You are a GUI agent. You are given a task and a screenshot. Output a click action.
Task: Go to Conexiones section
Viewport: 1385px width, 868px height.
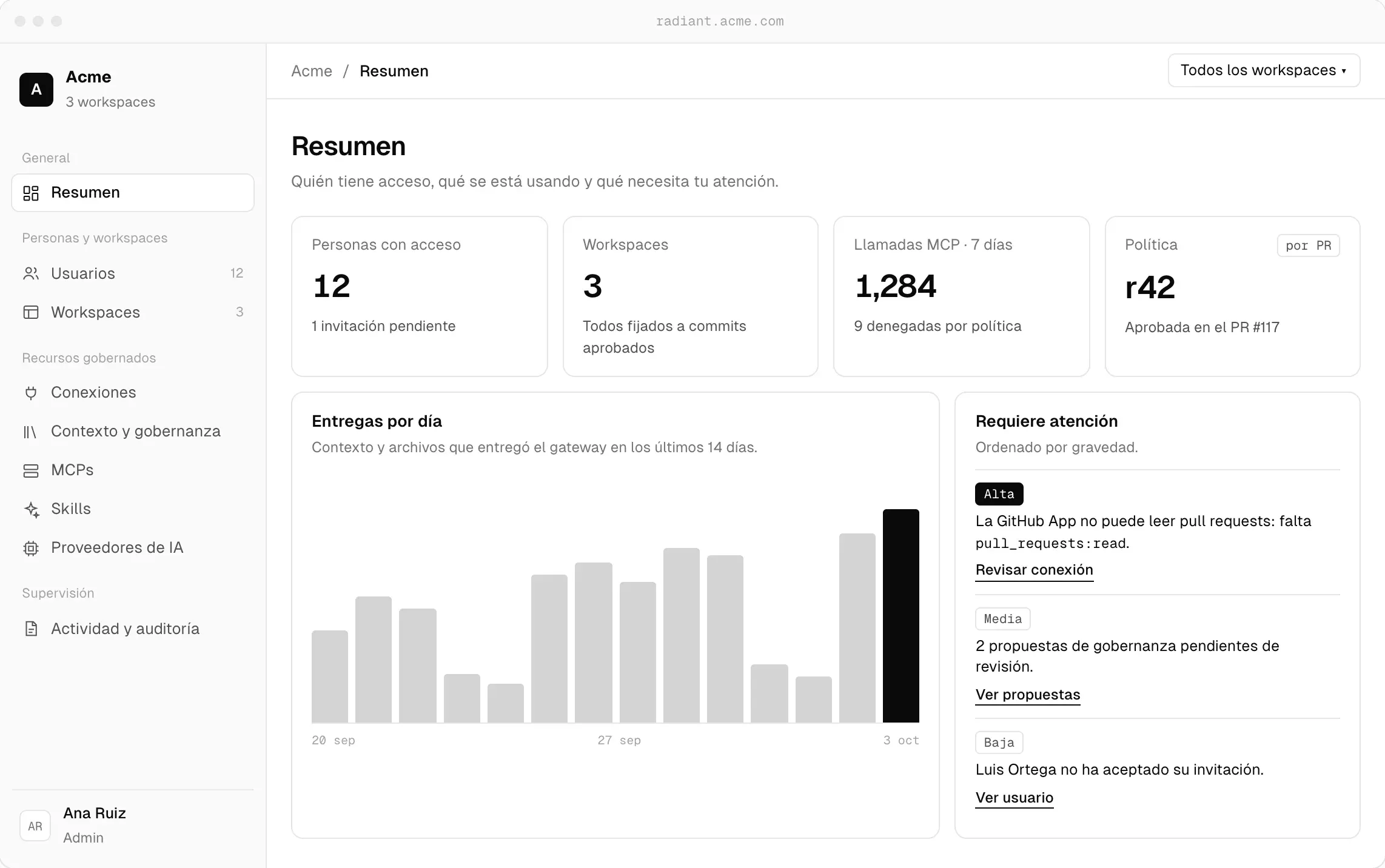click(x=133, y=393)
